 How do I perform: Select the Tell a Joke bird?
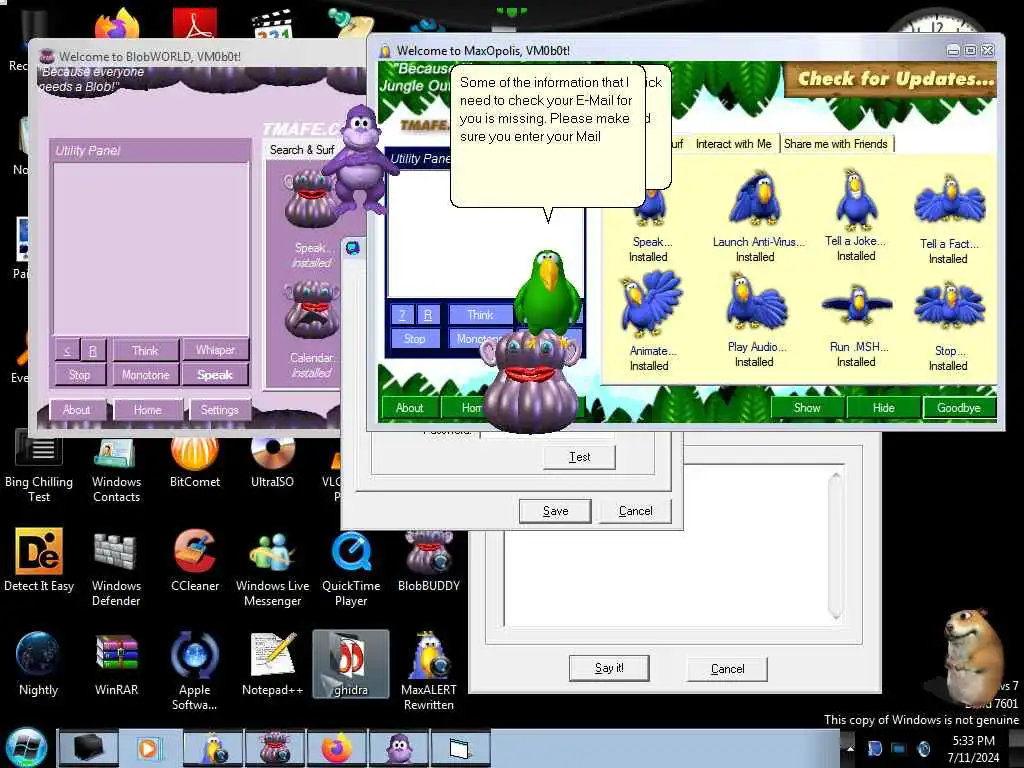tap(856, 199)
